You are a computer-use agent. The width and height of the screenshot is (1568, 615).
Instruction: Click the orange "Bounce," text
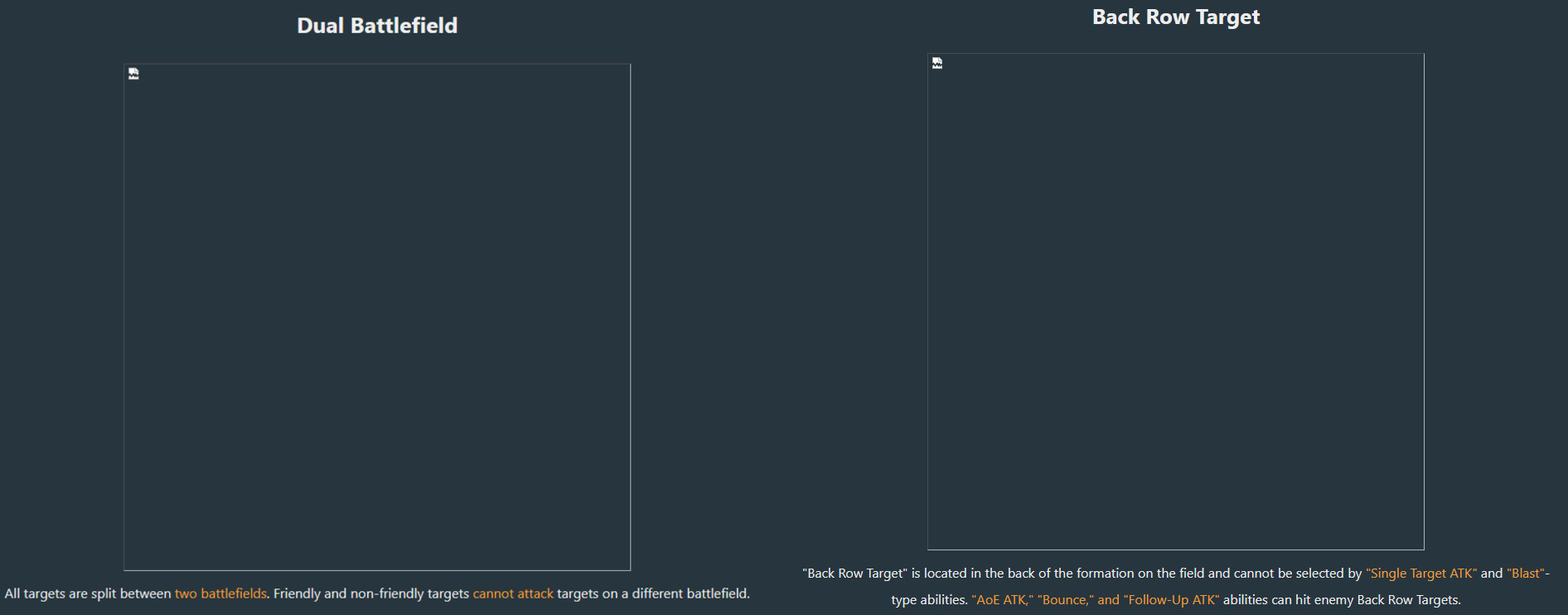coord(1066,600)
